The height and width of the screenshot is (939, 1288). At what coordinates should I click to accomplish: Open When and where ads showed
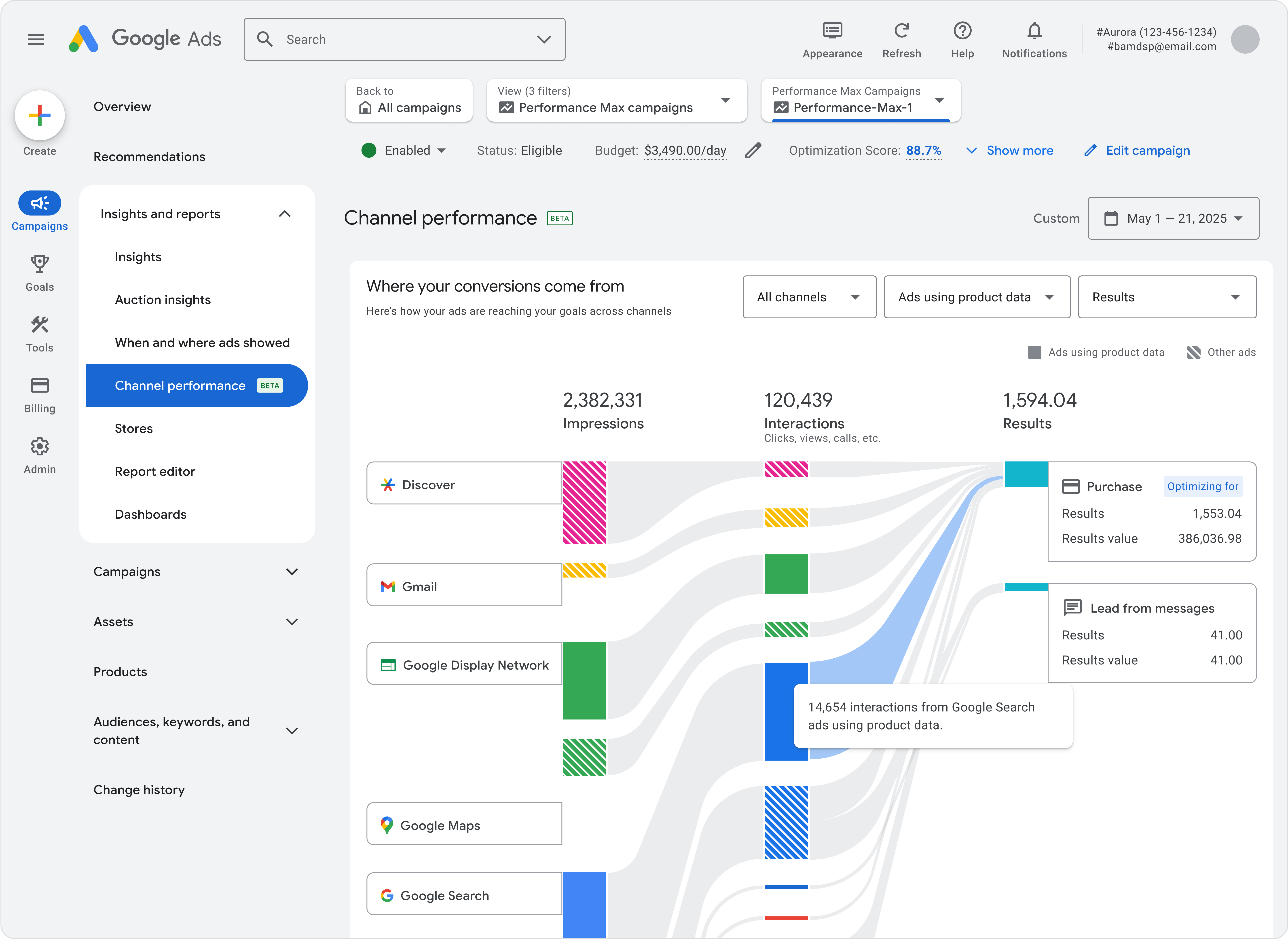click(202, 343)
